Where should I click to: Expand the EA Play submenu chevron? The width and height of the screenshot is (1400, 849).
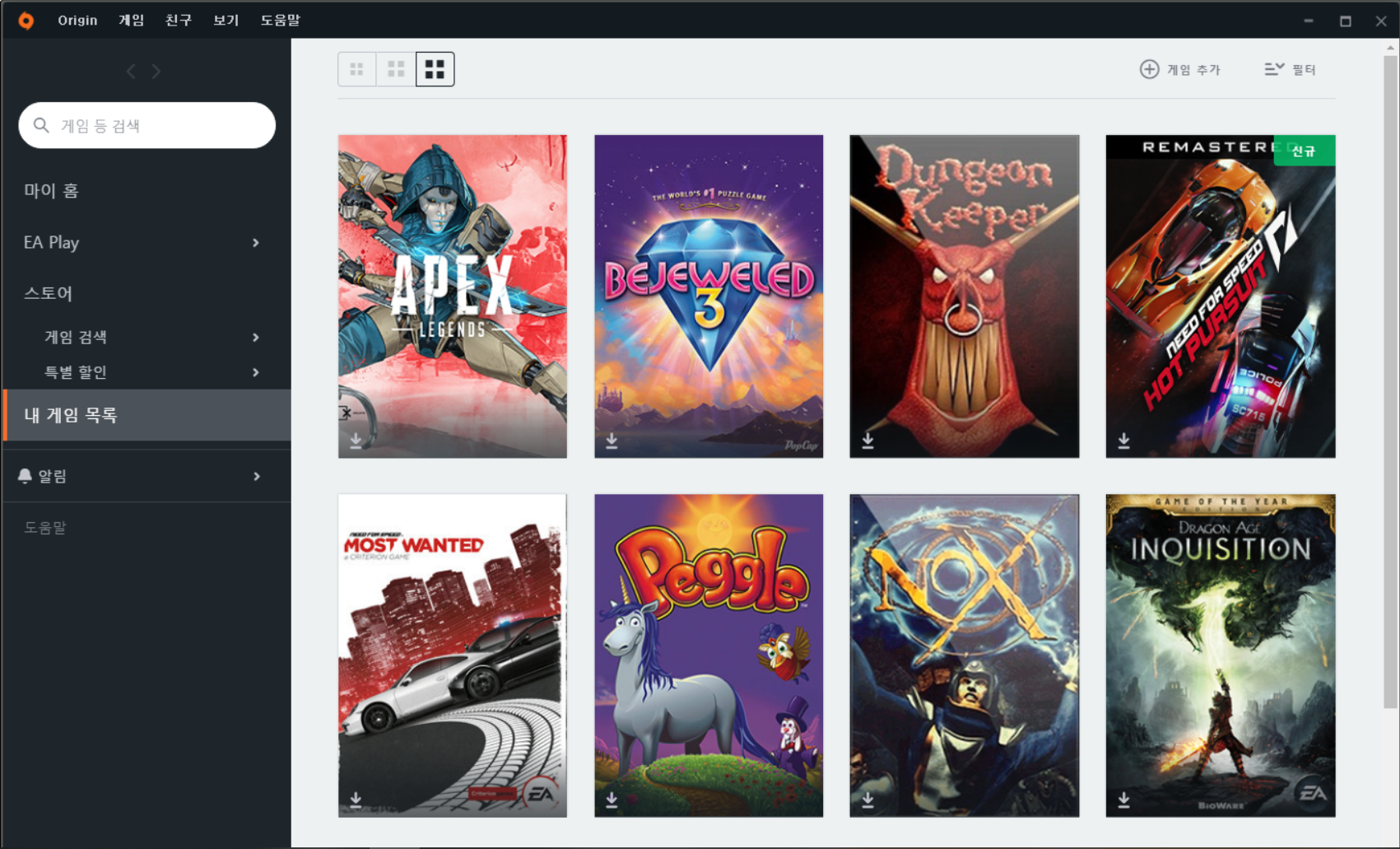[256, 243]
